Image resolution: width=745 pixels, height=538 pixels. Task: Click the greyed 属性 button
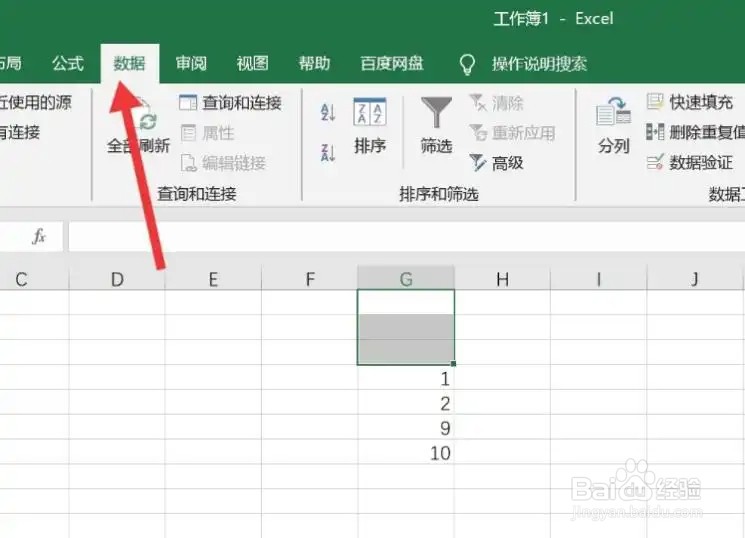[x=208, y=133]
